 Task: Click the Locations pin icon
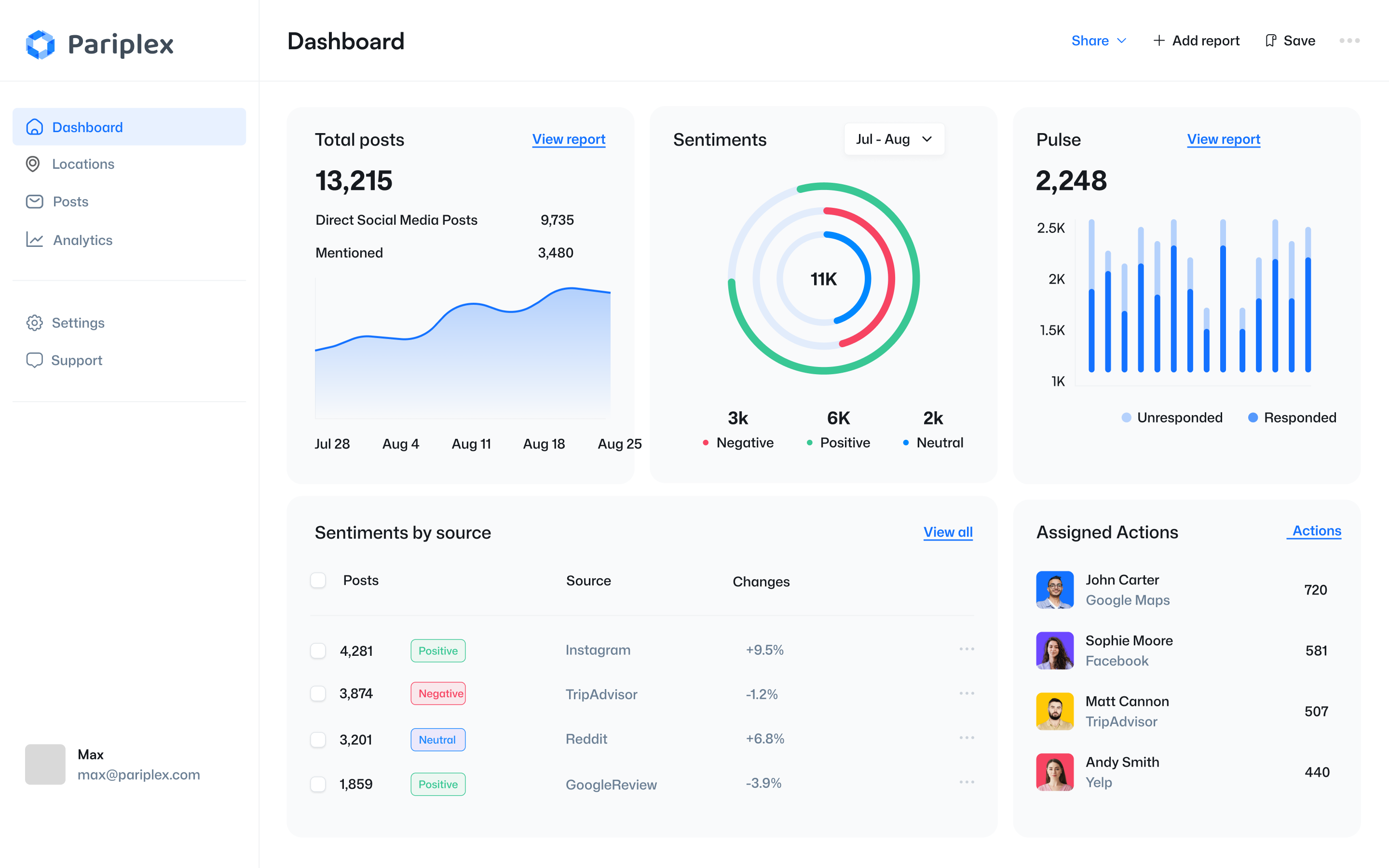33,164
